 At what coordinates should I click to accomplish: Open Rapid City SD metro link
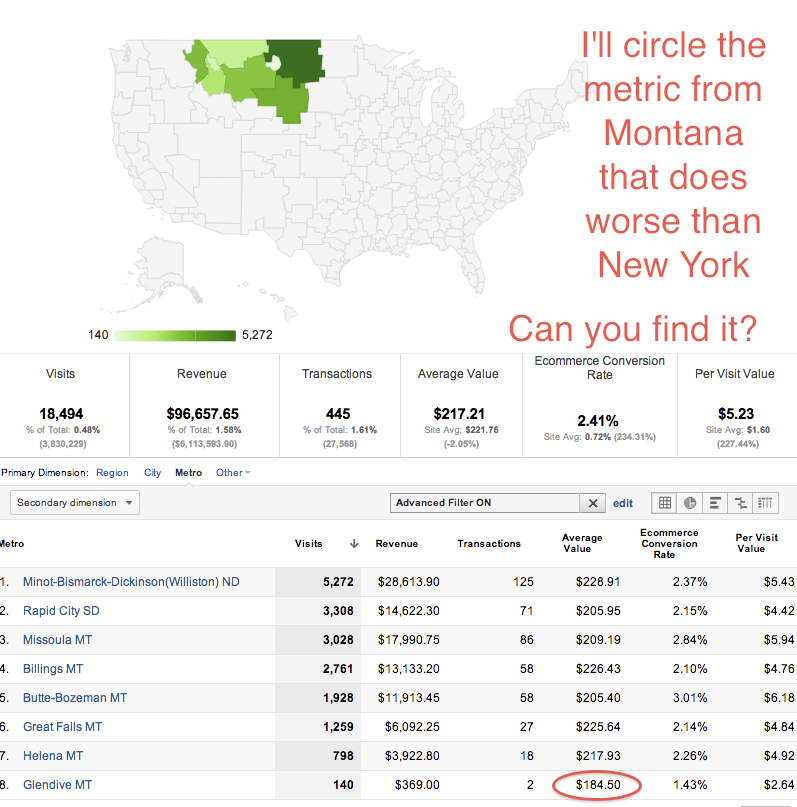61,611
